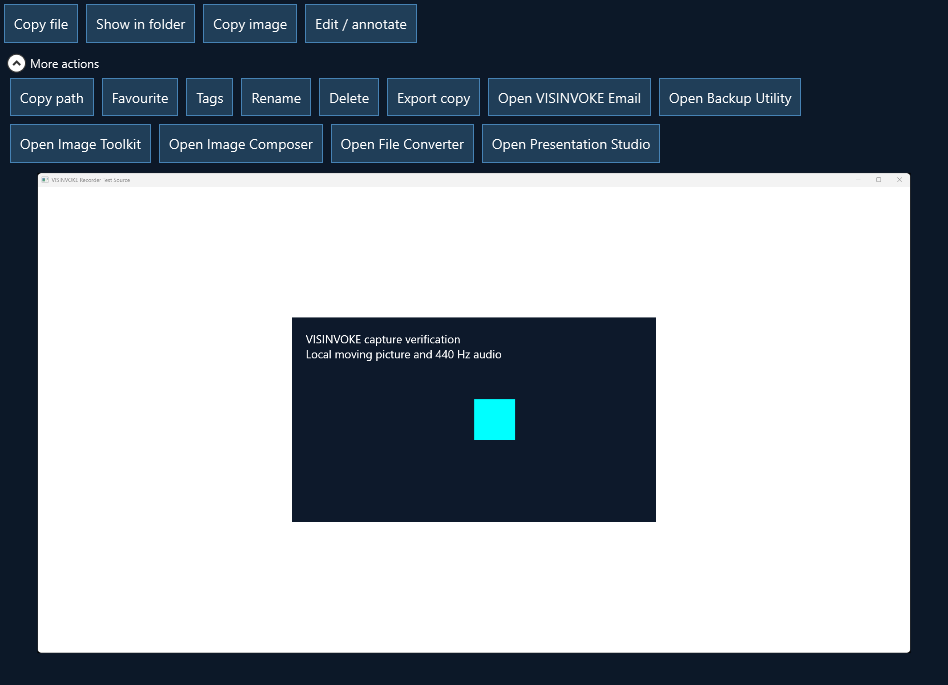The image size is (948, 685).
Task: Show the capture in its folder
Action: [x=140, y=24]
